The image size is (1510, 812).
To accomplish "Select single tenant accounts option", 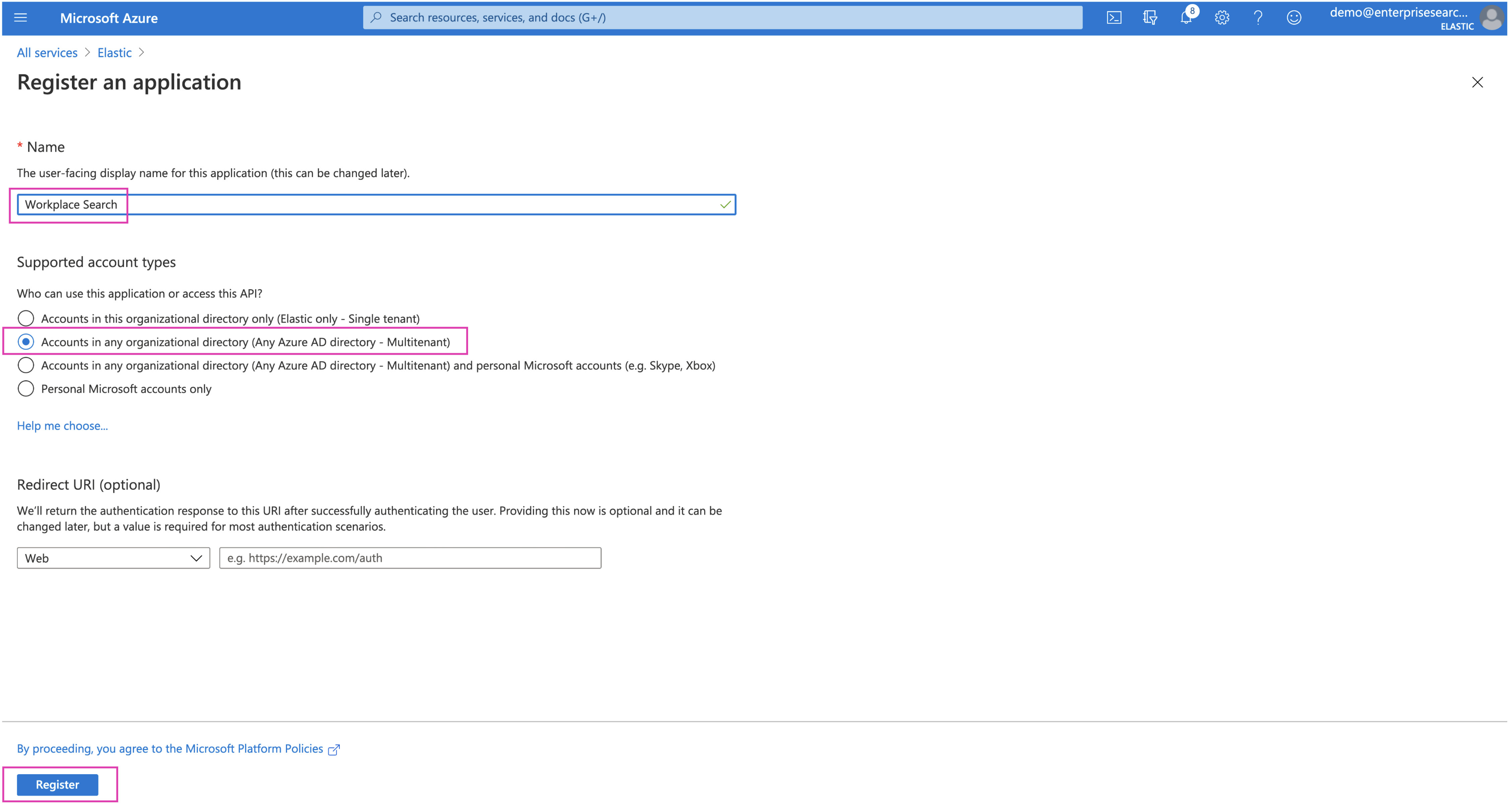I will (x=26, y=319).
